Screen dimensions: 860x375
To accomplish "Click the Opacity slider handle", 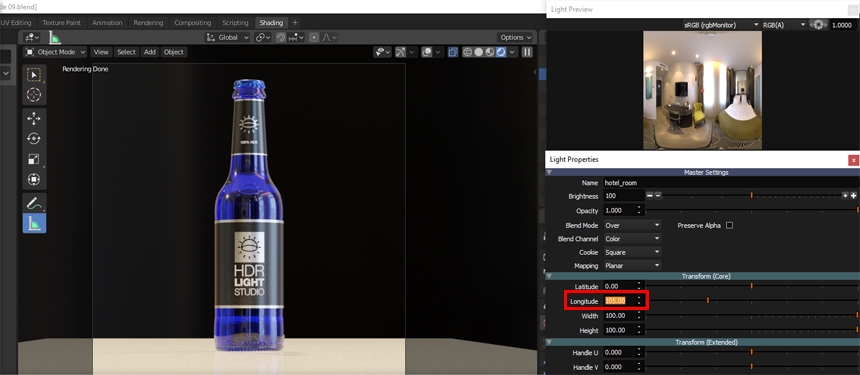I will tap(857, 210).
